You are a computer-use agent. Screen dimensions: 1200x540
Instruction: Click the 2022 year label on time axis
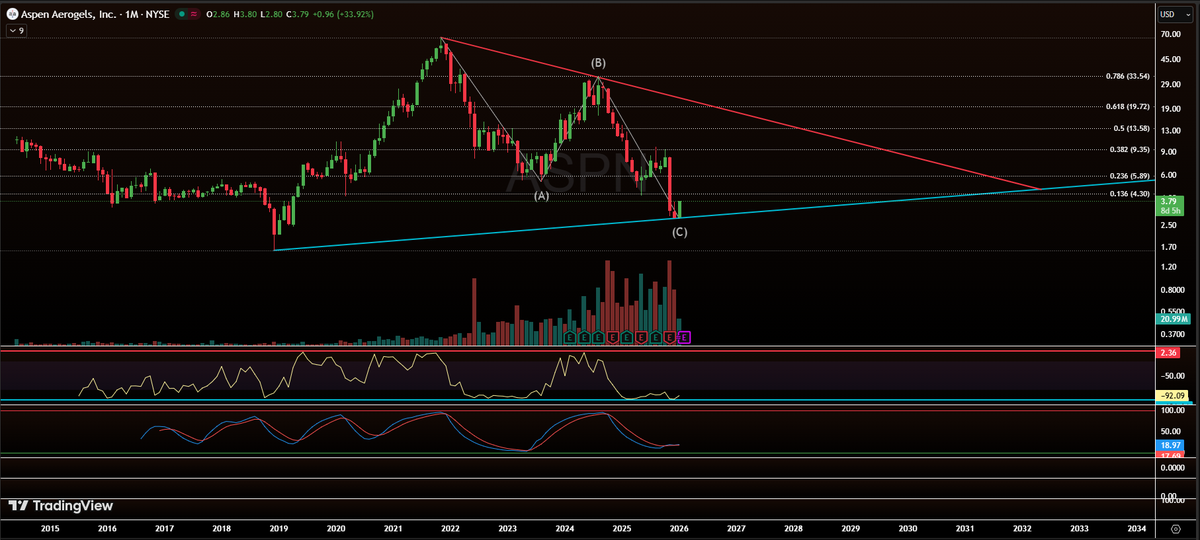(x=450, y=527)
